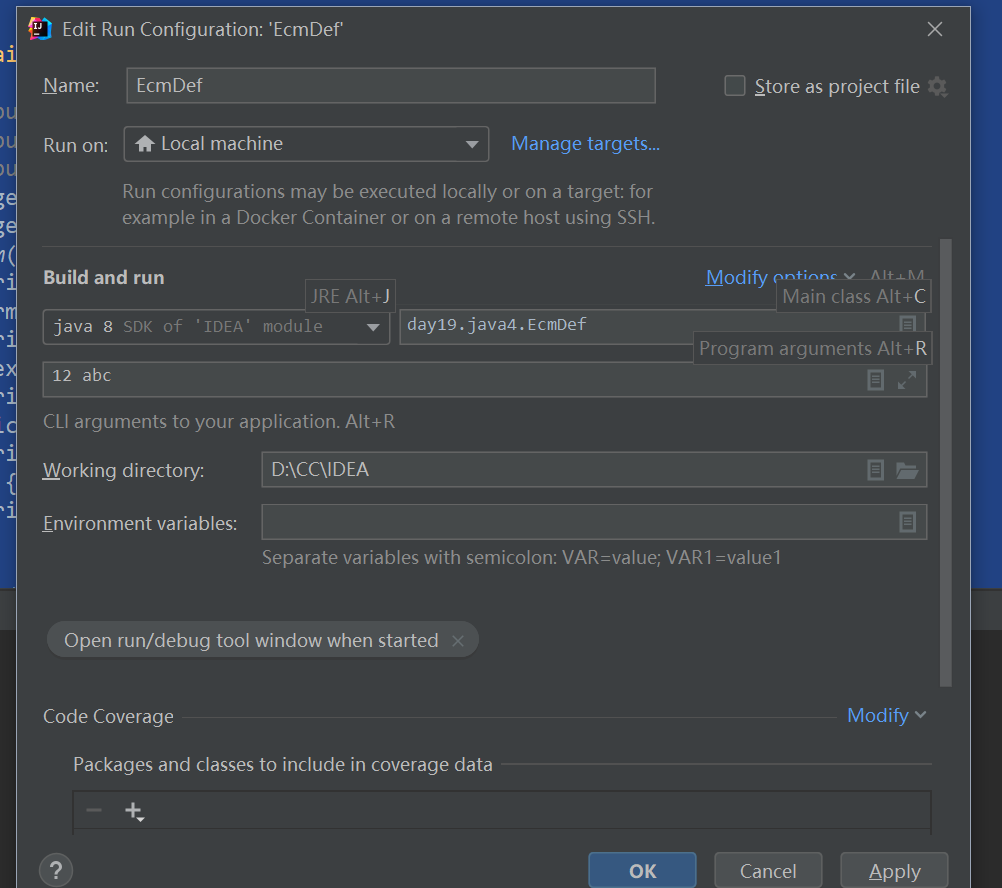
Task: Remove the 'Open run/debug tool window' chip
Action: [458, 641]
